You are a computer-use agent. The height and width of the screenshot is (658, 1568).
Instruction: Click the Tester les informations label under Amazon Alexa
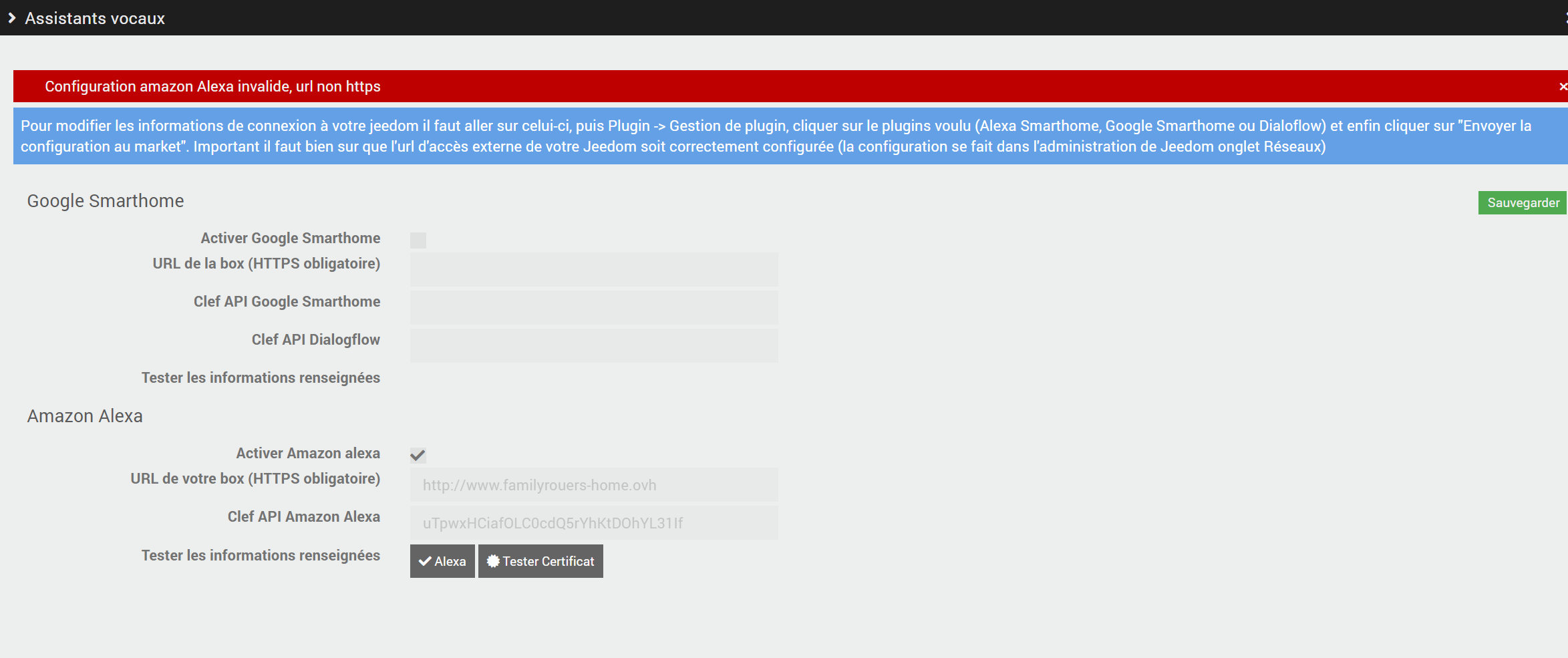[x=261, y=556]
